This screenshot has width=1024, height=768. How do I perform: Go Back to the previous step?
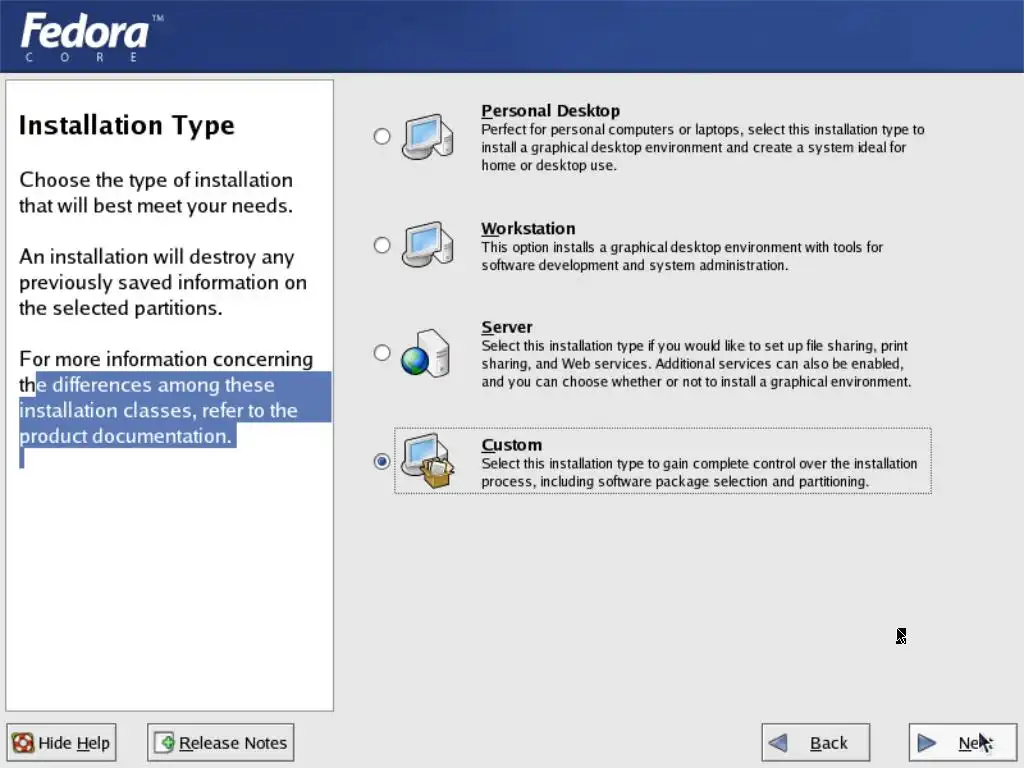[x=816, y=743]
